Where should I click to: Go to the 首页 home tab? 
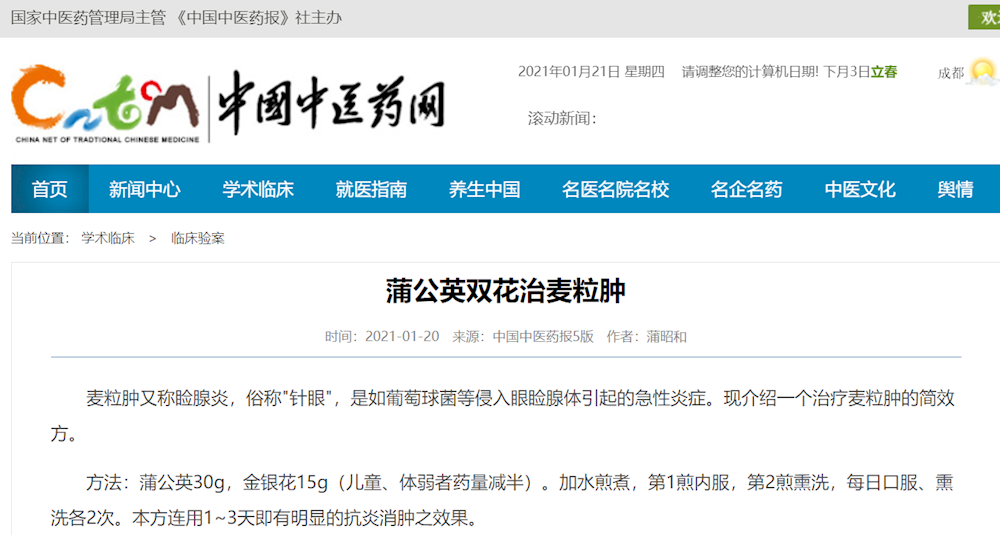tap(50, 189)
